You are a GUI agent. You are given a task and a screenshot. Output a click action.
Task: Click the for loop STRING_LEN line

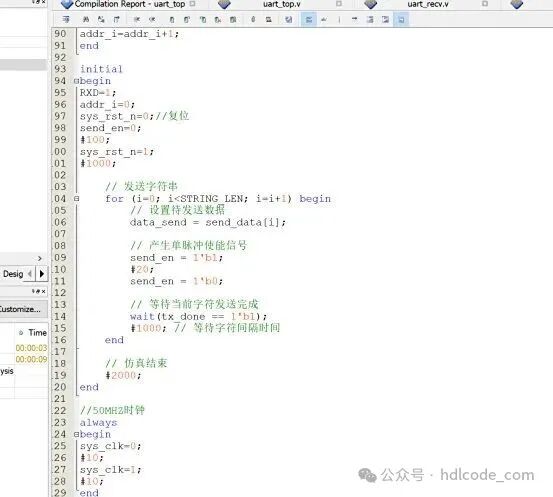[x=218, y=199]
